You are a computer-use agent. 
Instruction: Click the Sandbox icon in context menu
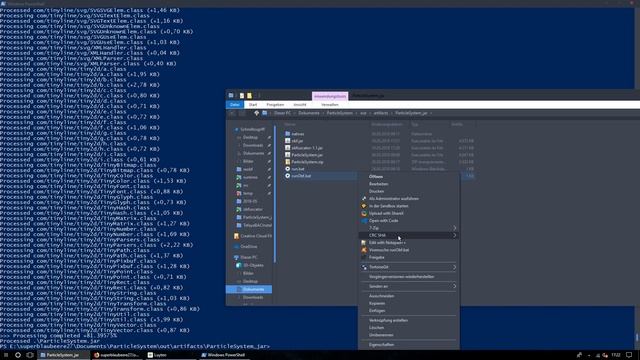pyautogui.click(x=364, y=206)
